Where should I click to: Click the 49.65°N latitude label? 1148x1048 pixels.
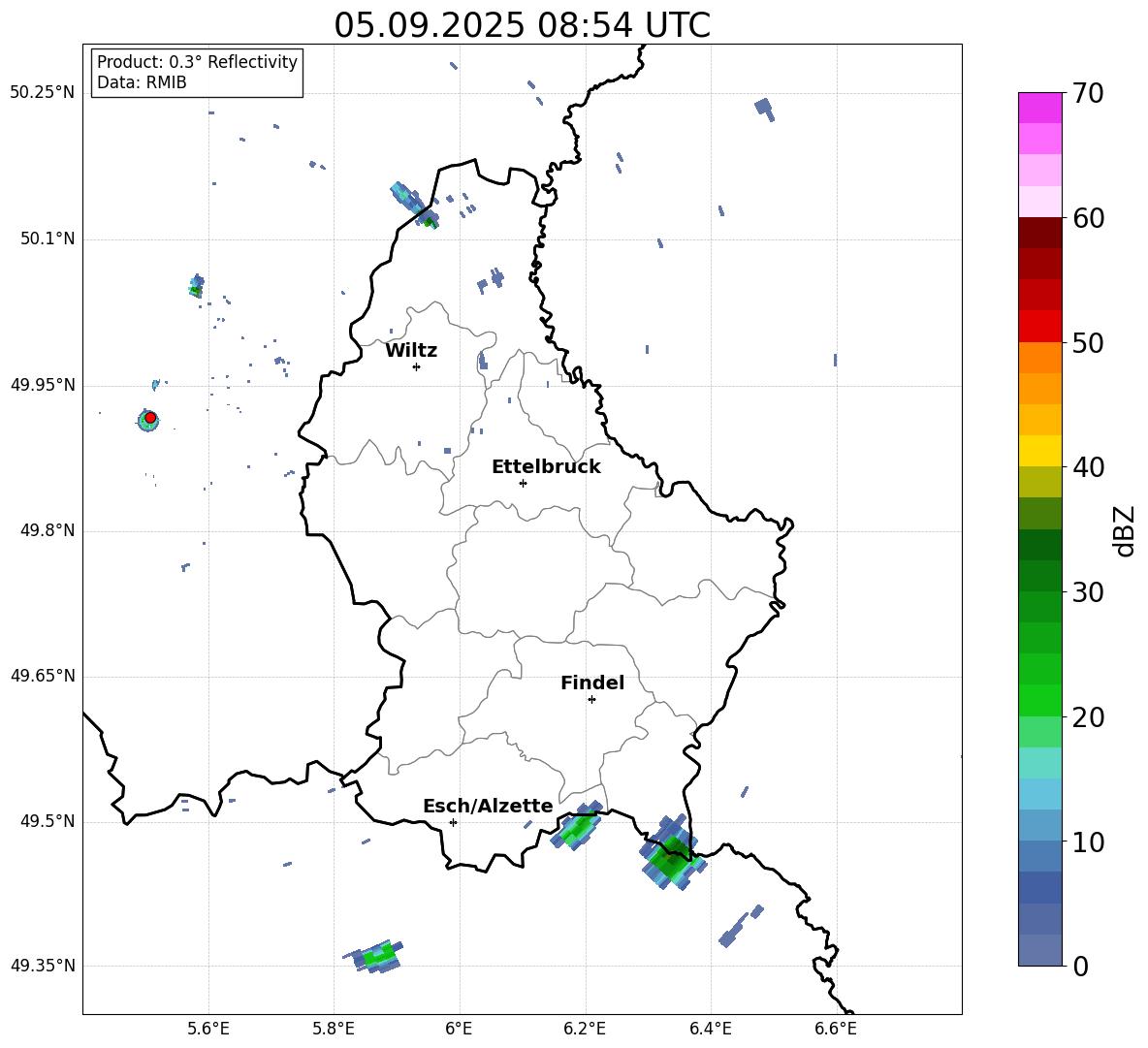click(x=43, y=675)
